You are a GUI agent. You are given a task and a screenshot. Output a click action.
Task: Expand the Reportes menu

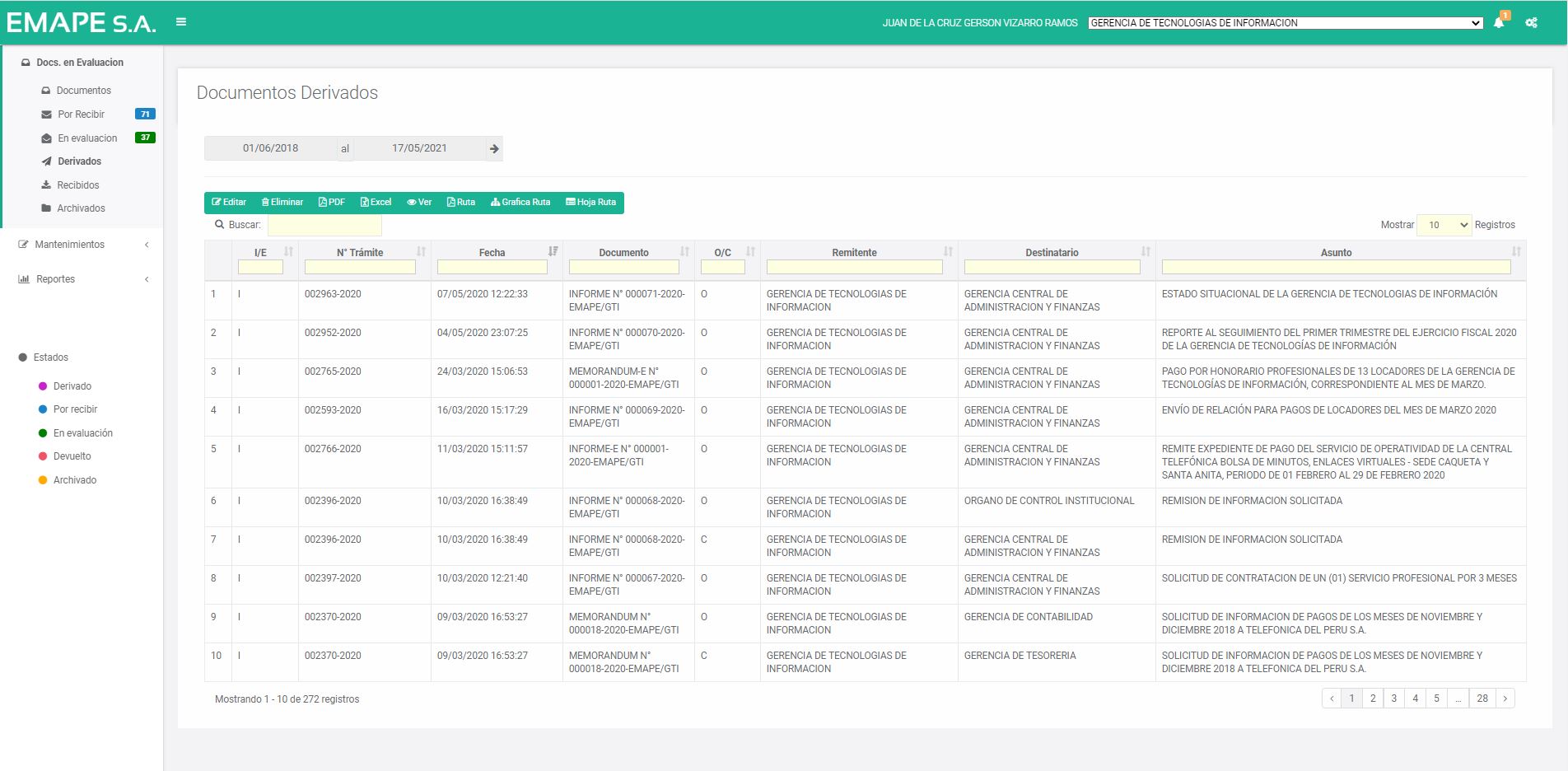coord(82,279)
